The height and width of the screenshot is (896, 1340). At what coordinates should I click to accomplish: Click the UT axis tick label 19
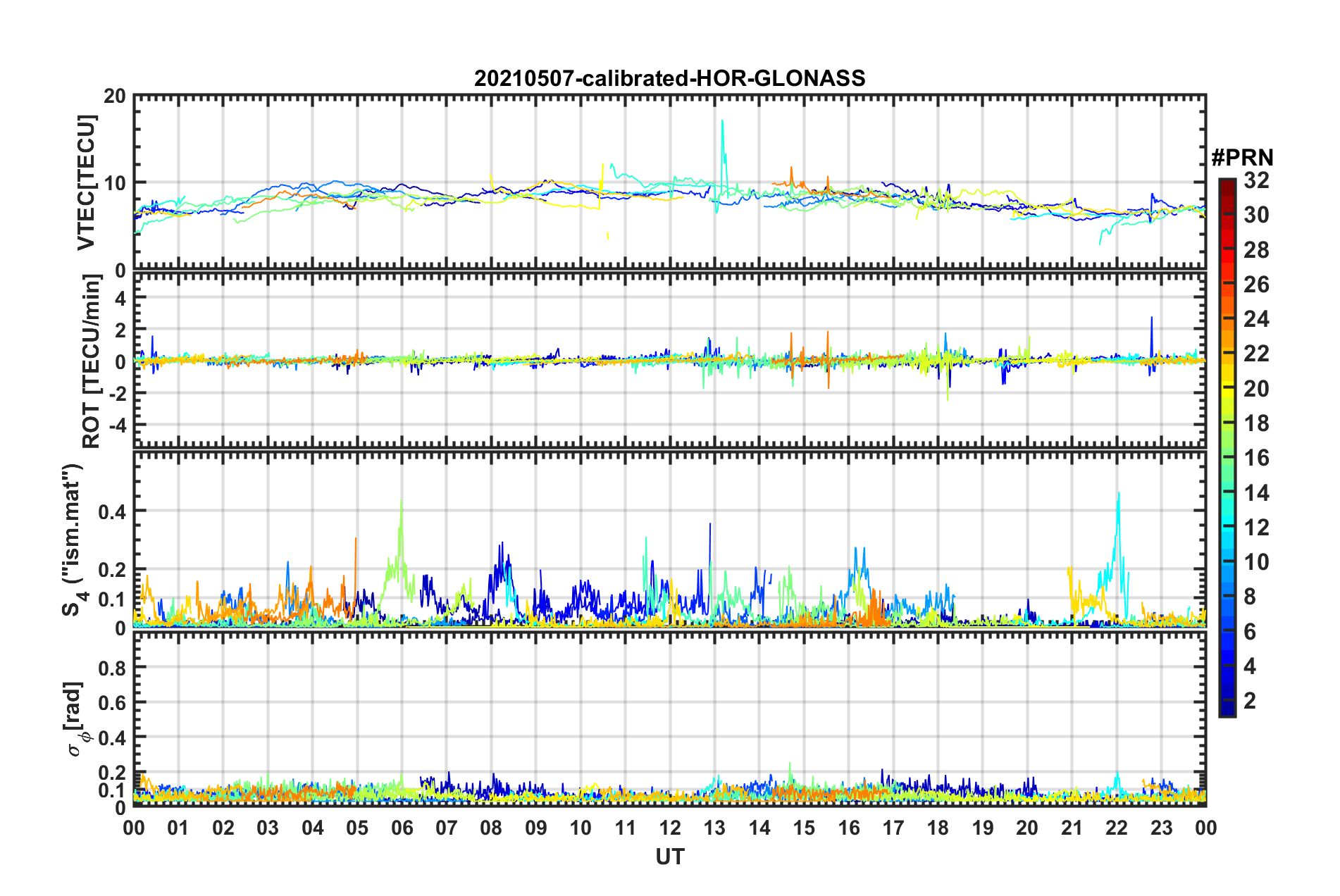983,828
